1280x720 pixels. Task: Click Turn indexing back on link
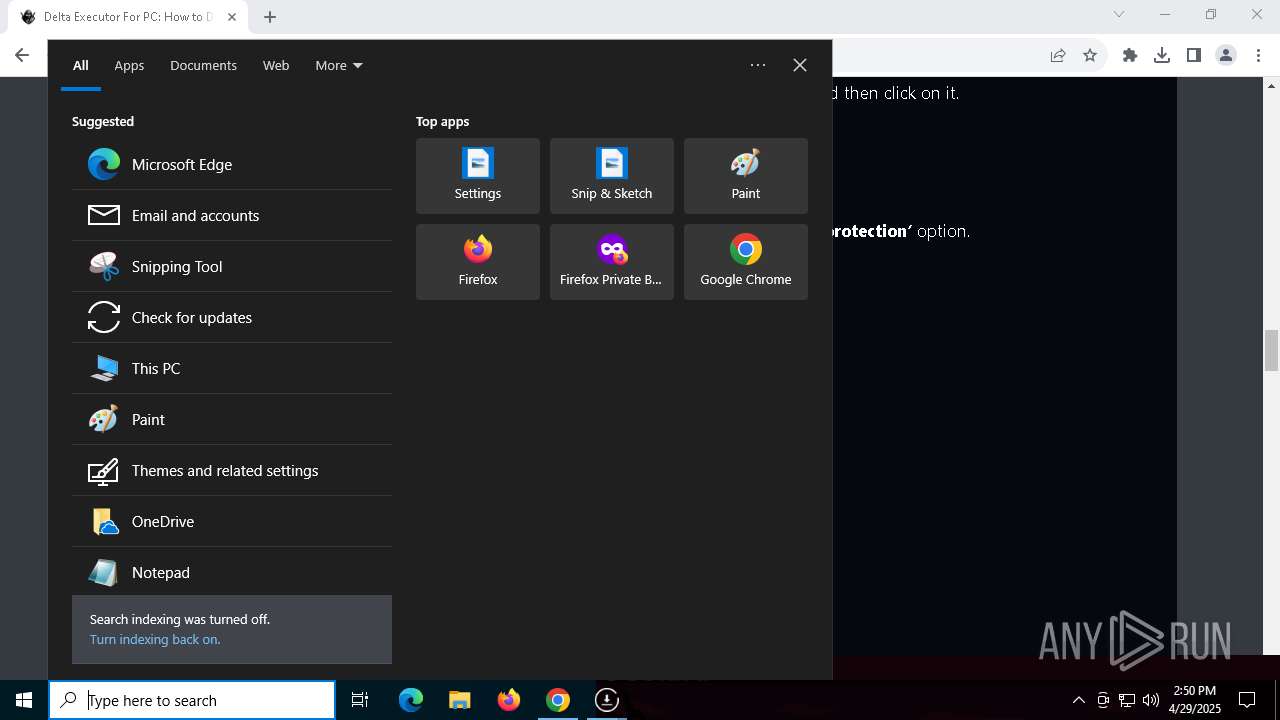tap(154, 639)
